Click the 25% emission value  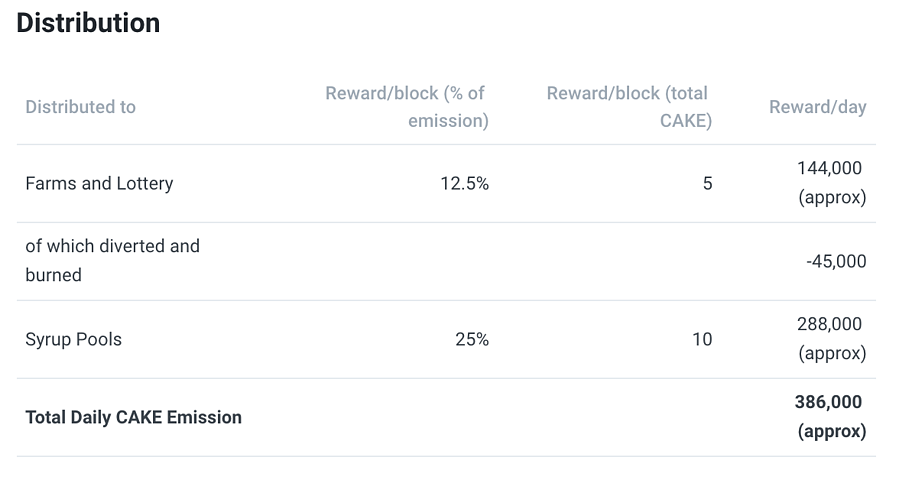click(472, 339)
